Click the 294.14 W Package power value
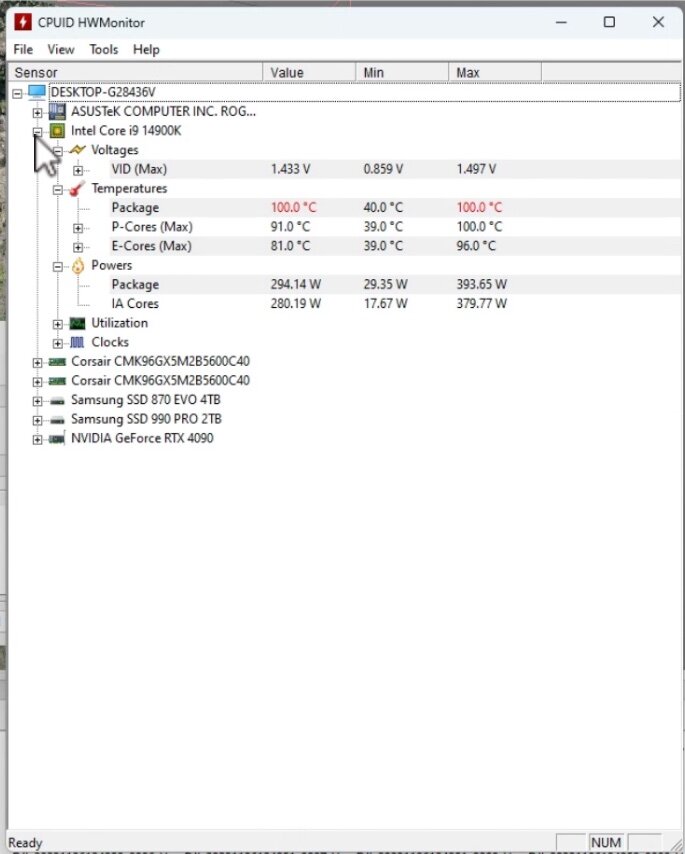The height and width of the screenshot is (854, 685). [x=296, y=284]
